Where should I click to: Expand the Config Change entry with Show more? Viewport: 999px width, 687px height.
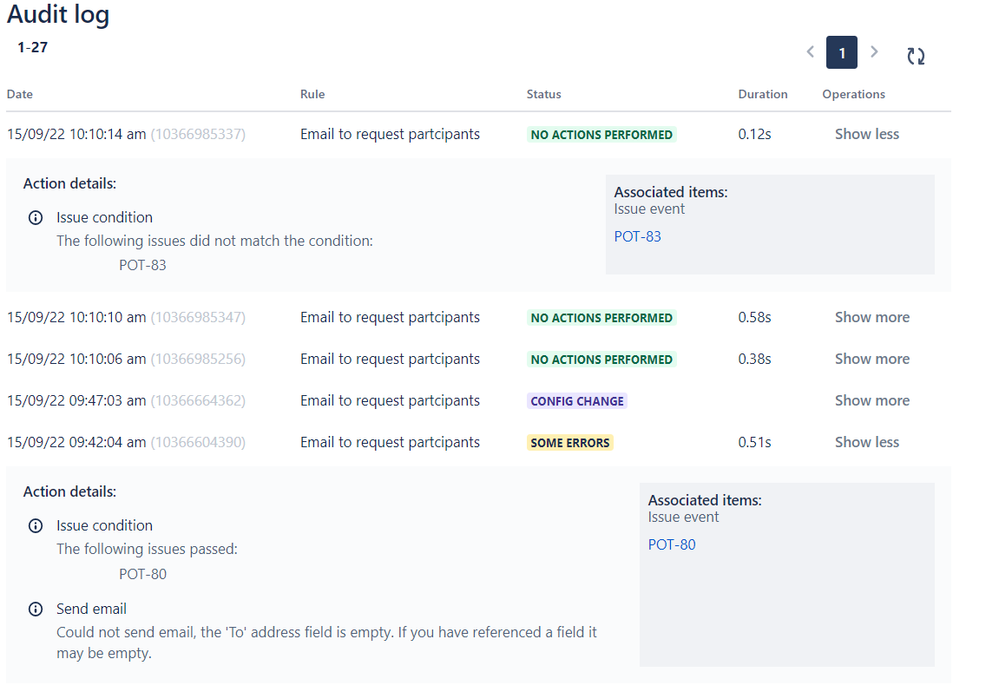[872, 400]
